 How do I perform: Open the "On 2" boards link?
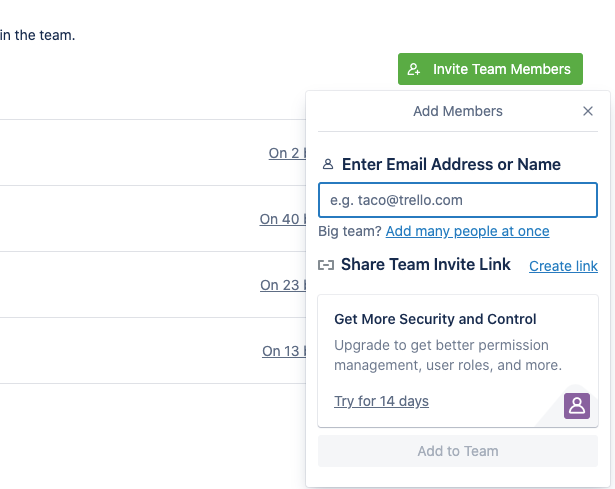tap(285, 153)
